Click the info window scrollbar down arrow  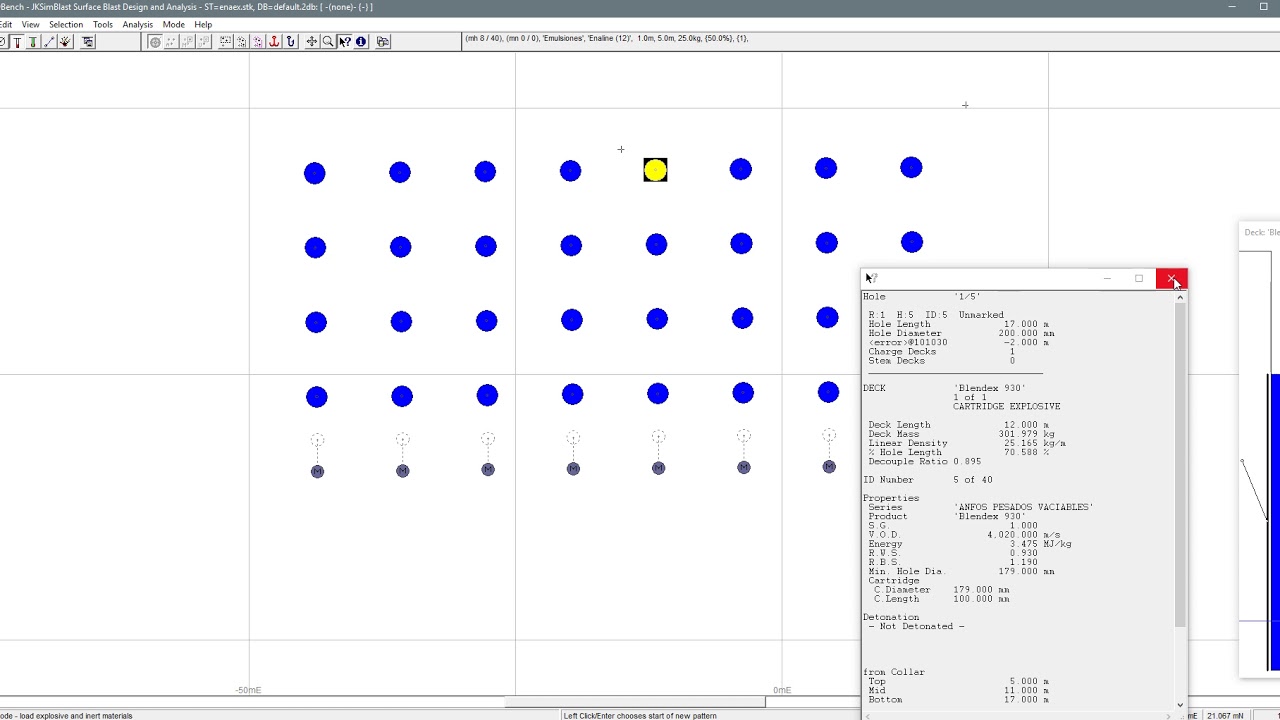coord(1180,705)
